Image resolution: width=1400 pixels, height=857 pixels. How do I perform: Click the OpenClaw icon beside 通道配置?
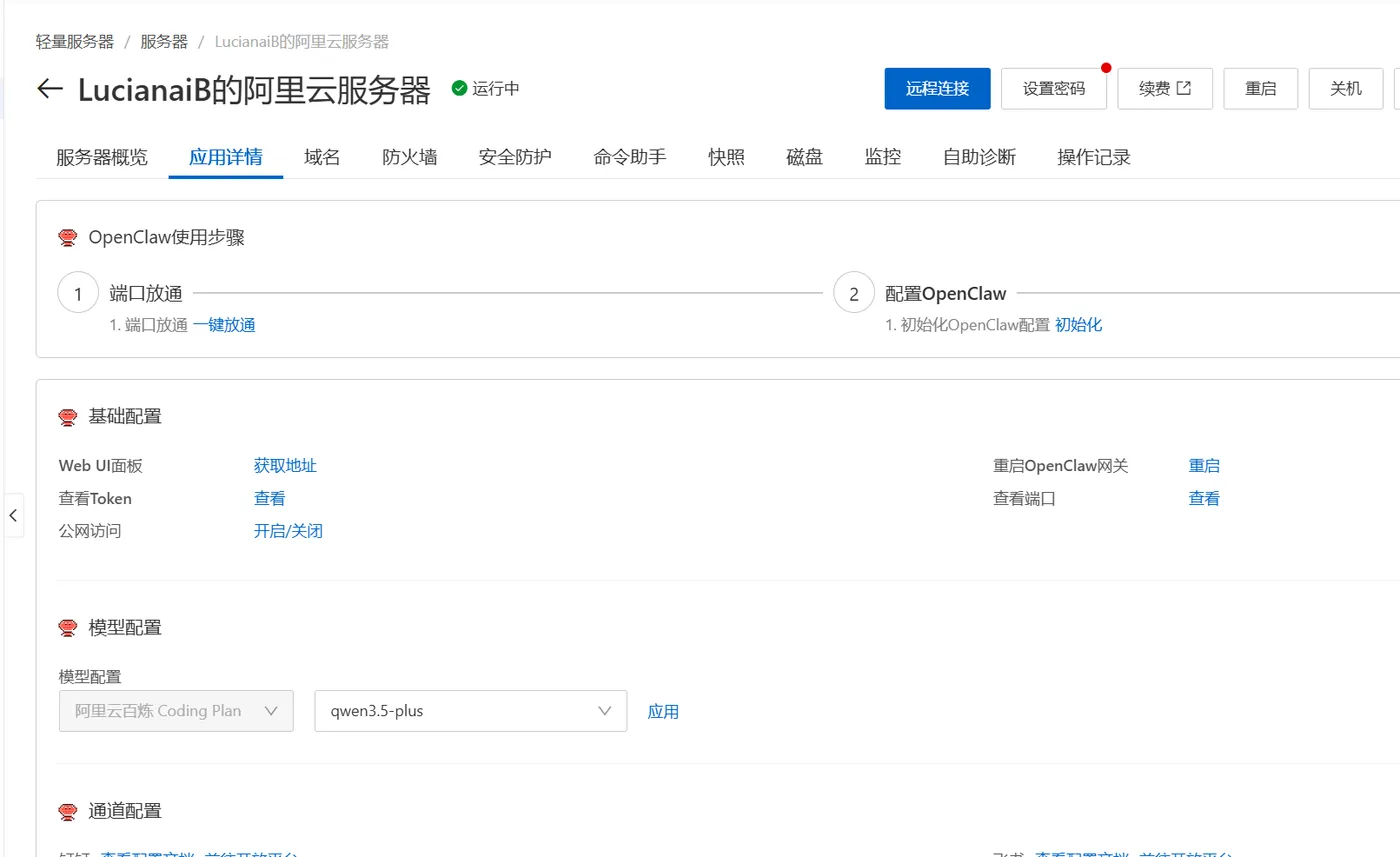[x=68, y=811]
